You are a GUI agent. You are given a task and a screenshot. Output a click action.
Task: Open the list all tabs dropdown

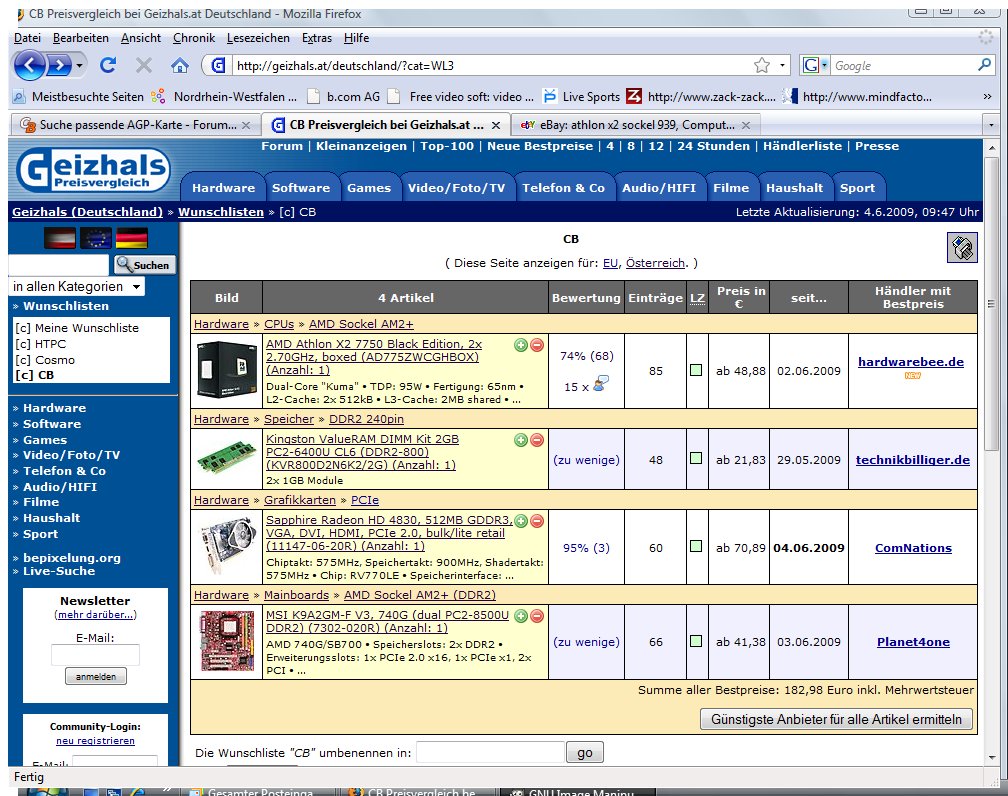(x=991, y=125)
